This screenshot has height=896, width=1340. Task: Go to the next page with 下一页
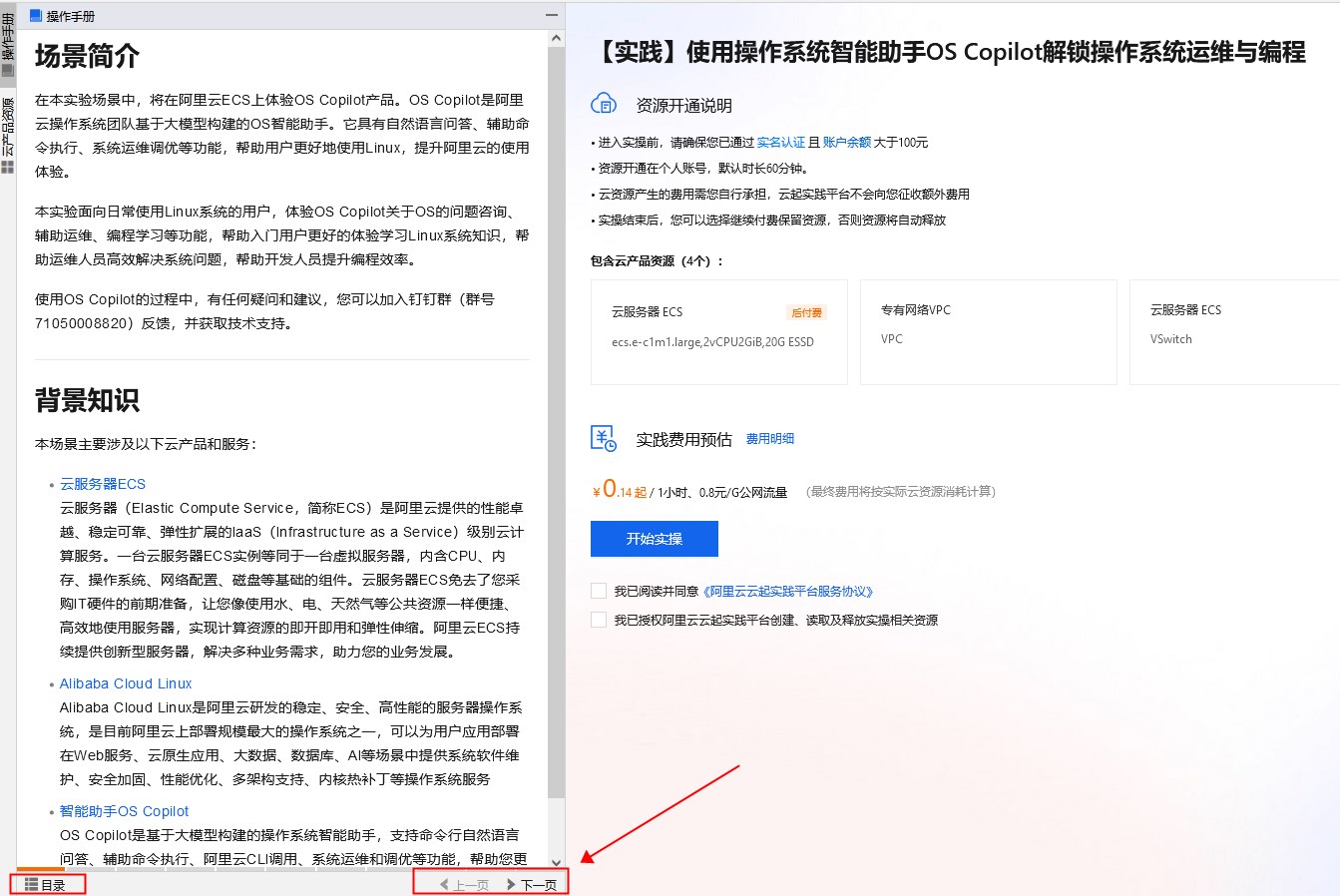532,885
